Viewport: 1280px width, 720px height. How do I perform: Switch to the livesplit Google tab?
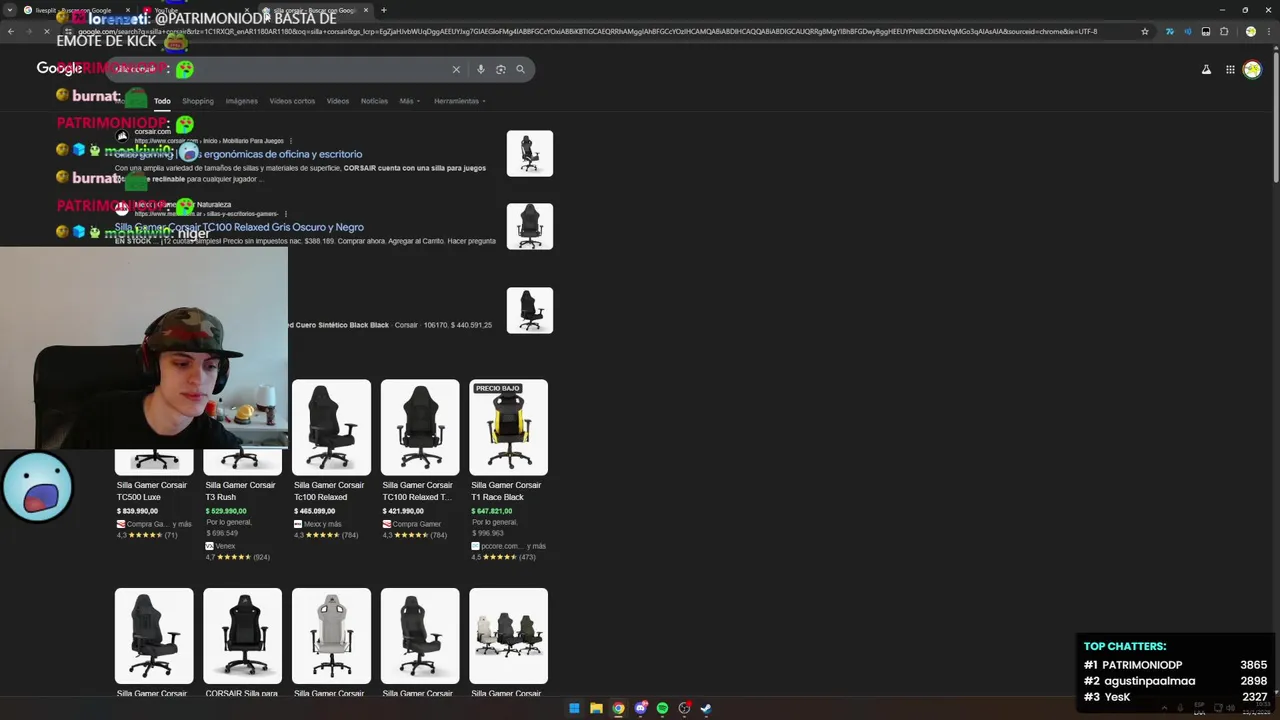(x=77, y=10)
